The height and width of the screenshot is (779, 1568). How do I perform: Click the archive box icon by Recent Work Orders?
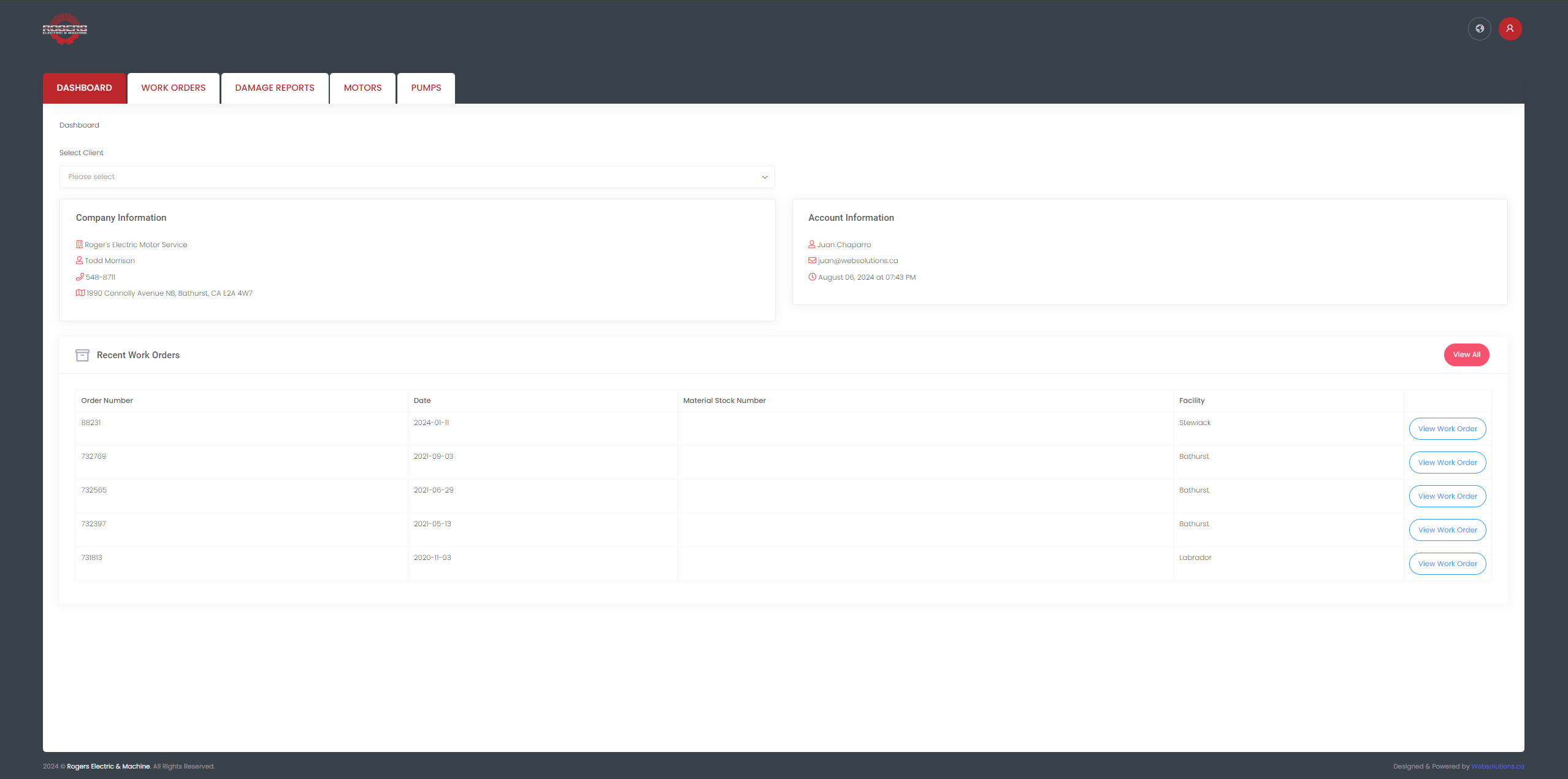(x=82, y=355)
